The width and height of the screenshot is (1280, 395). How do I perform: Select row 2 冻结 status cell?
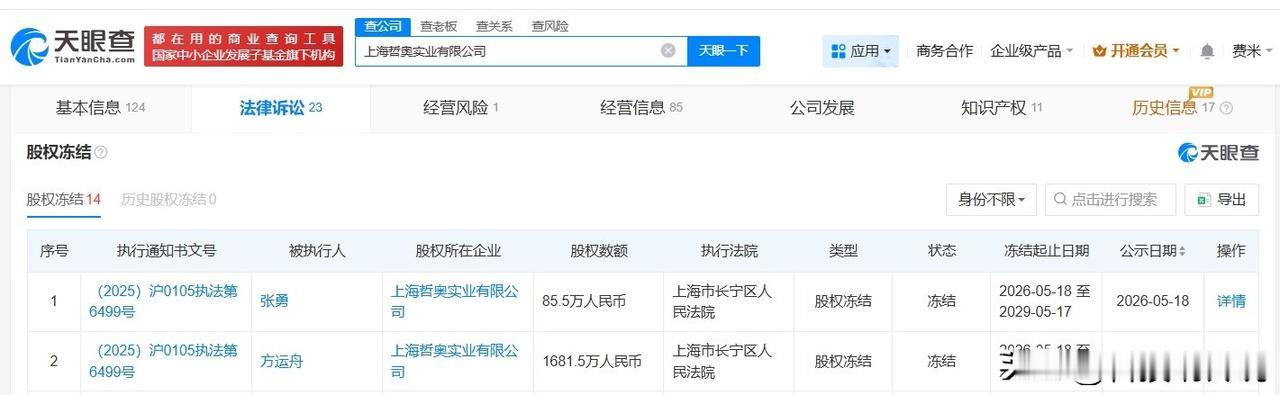click(941, 361)
